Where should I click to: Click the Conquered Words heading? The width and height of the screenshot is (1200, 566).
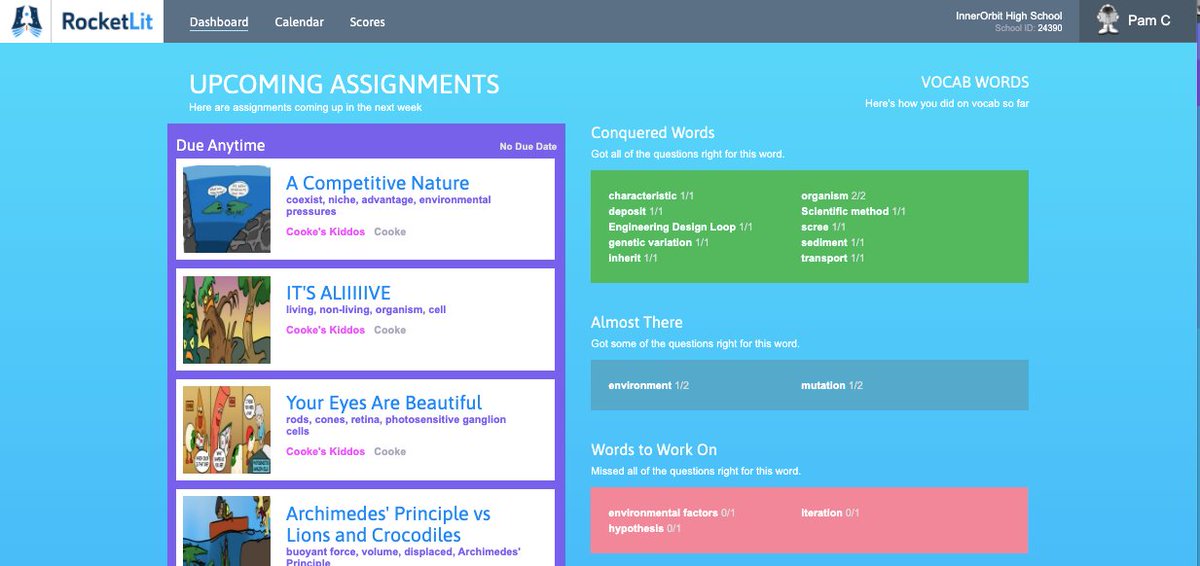(653, 133)
